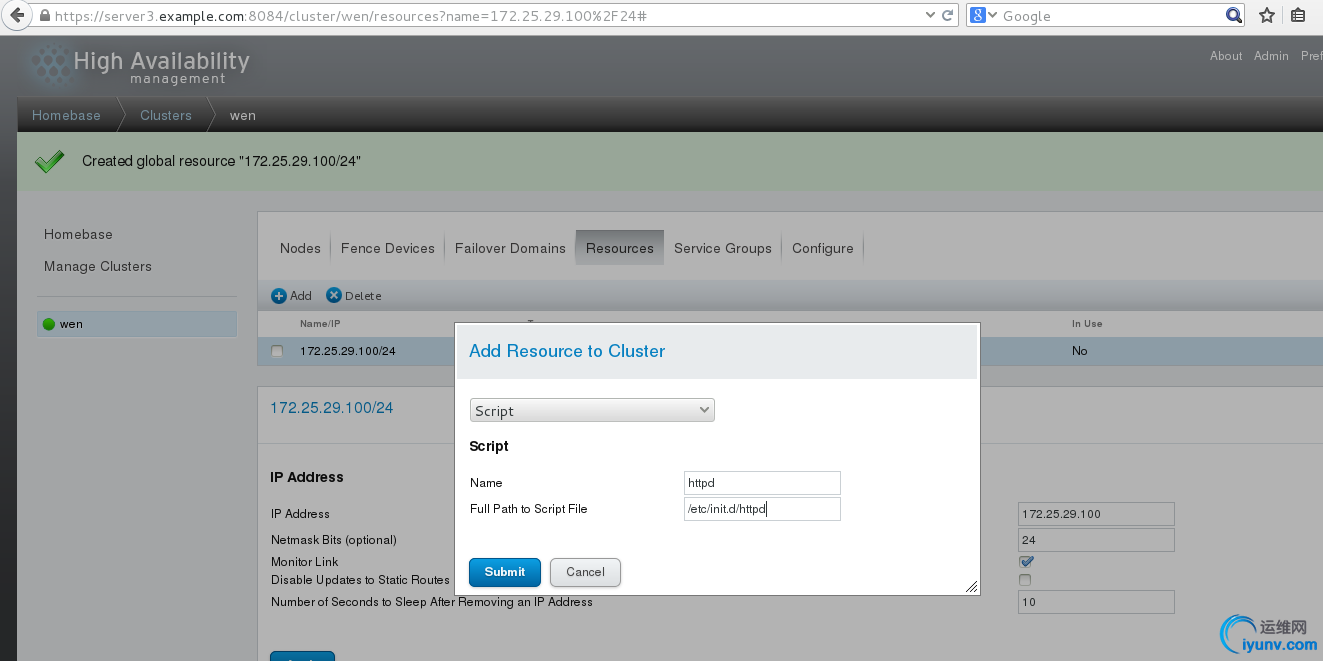
Task: Click the Netmask Bits field showing 24
Action: pos(1096,540)
